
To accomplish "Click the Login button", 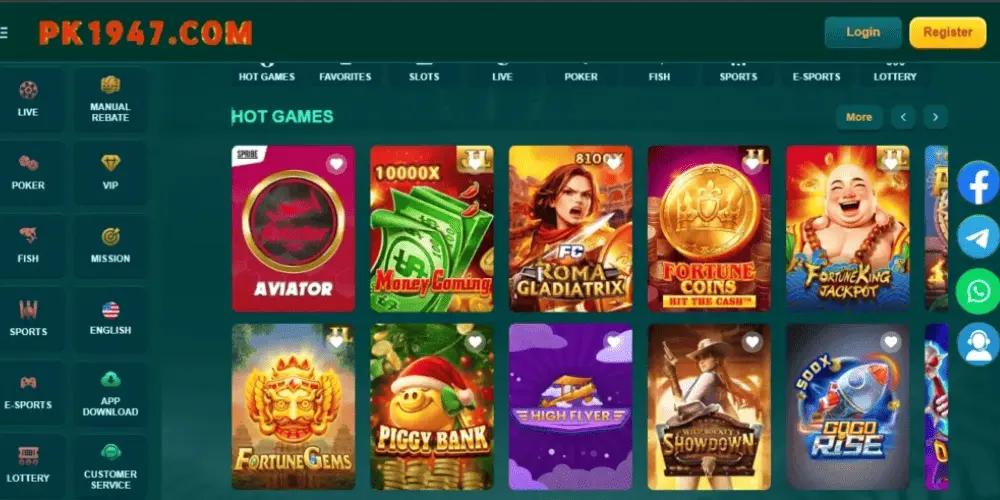I will pyautogui.click(x=863, y=33).
